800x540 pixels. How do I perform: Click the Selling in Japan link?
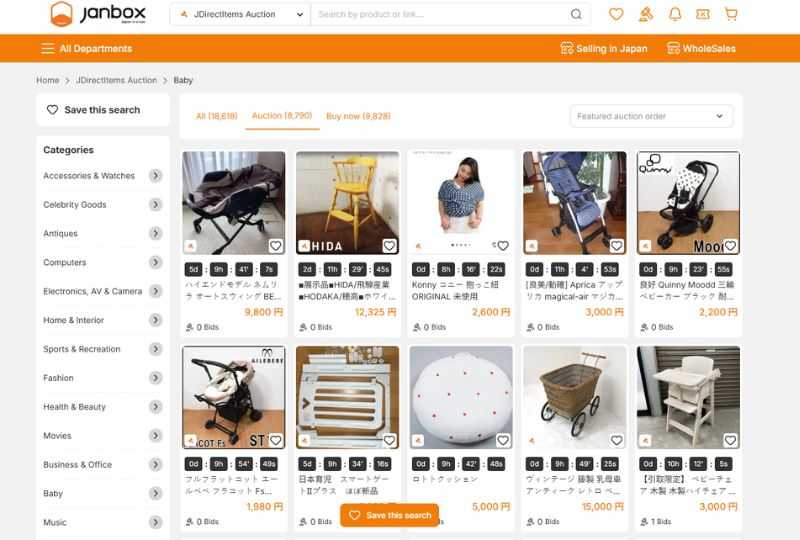[x=603, y=48]
